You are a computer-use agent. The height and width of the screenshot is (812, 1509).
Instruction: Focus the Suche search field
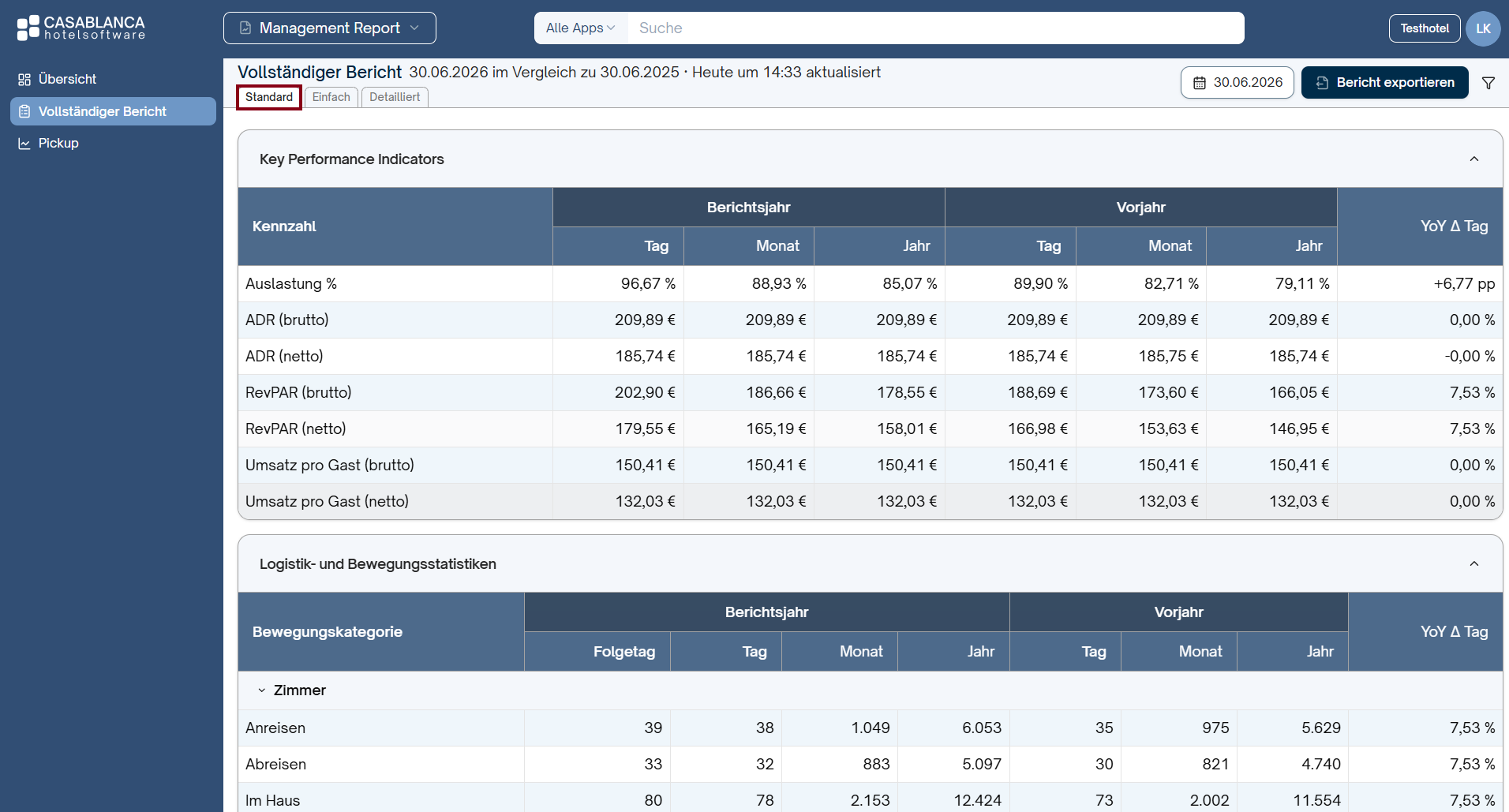pos(936,28)
